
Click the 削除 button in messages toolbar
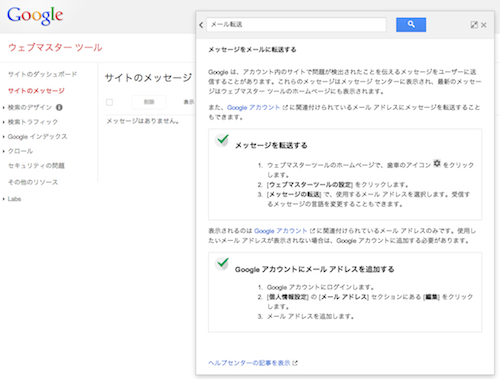[149, 102]
